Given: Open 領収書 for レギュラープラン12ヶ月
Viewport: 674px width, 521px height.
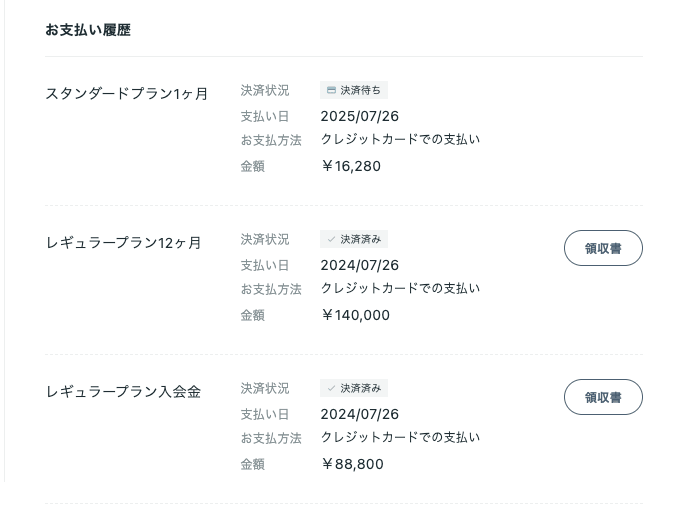Looking at the screenshot, I should (x=603, y=248).
